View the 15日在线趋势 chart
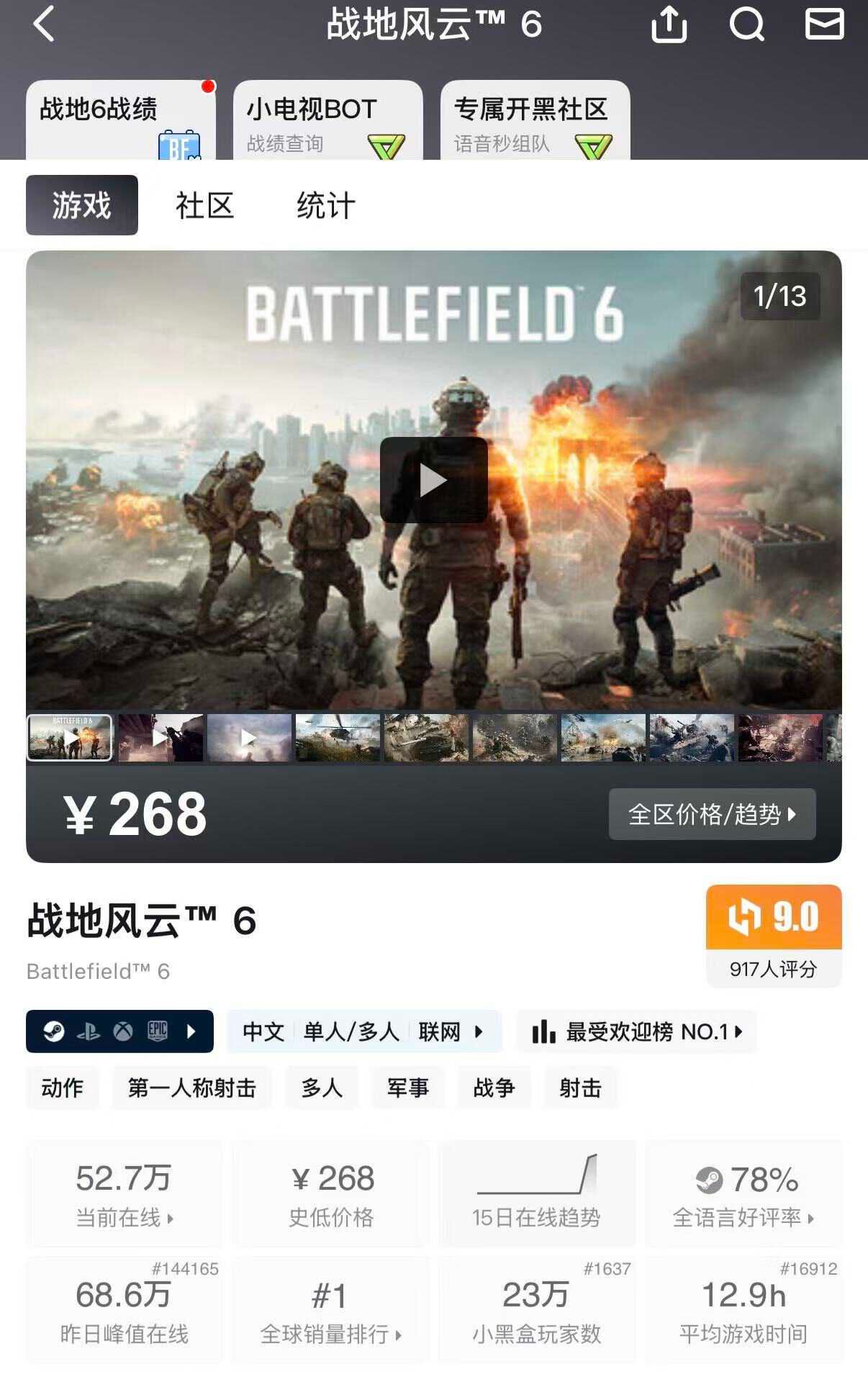868x1377 pixels. (x=537, y=1193)
